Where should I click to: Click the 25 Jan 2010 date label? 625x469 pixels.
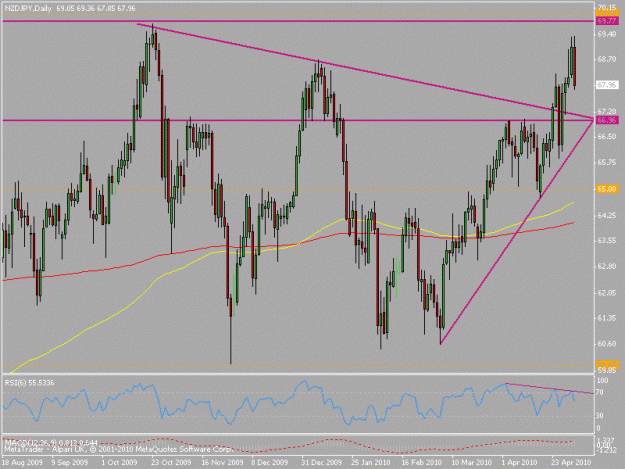371,463
